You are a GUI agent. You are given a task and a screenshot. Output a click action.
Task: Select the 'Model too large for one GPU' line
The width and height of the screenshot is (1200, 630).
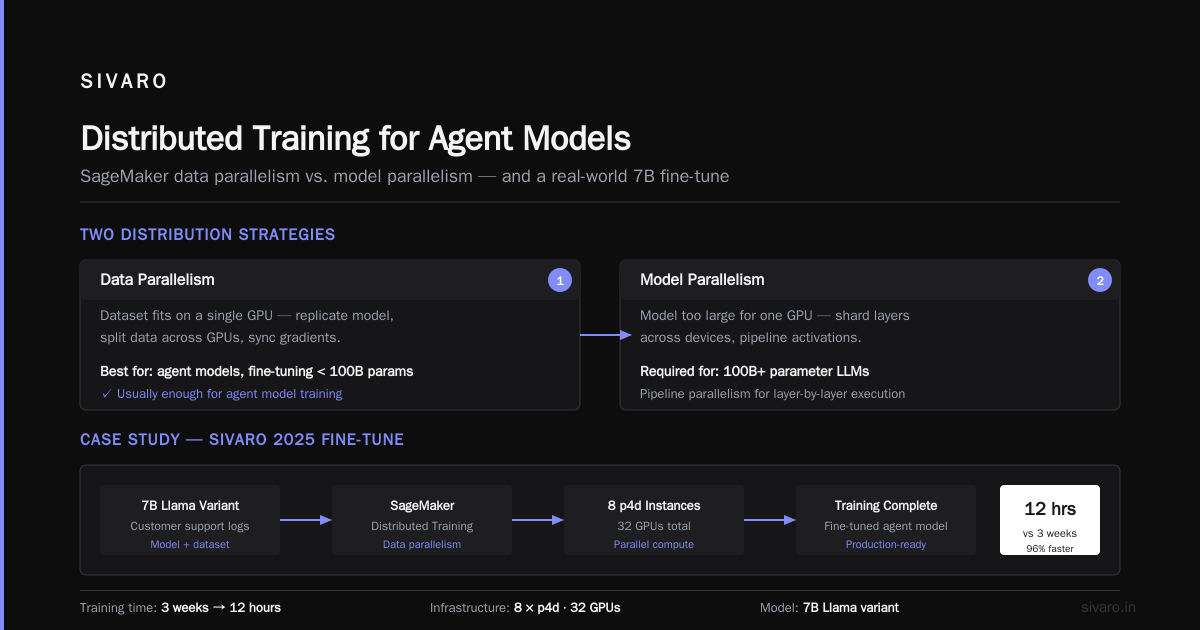tap(775, 315)
